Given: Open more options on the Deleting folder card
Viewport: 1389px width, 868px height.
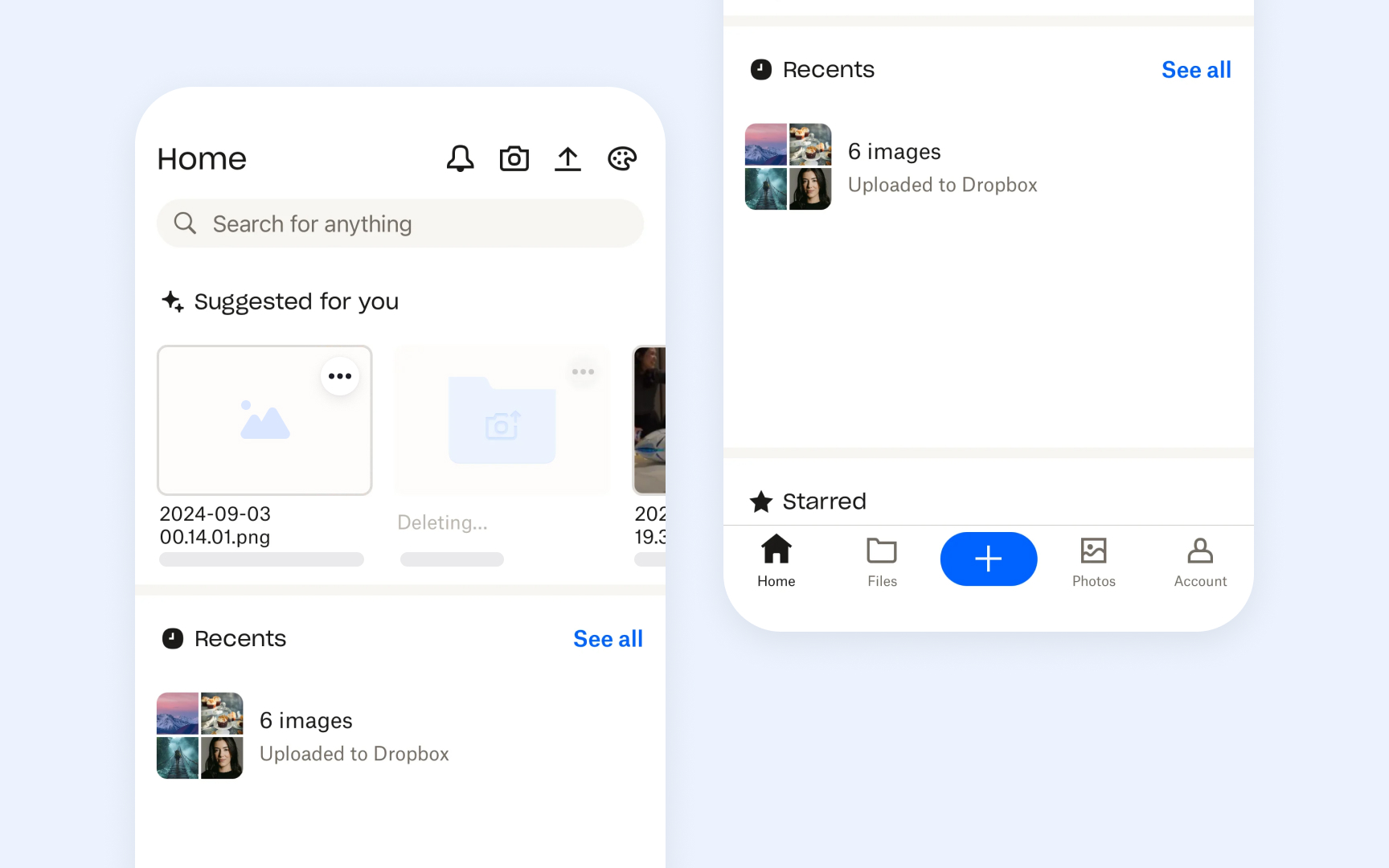Looking at the screenshot, I should click(x=584, y=371).
